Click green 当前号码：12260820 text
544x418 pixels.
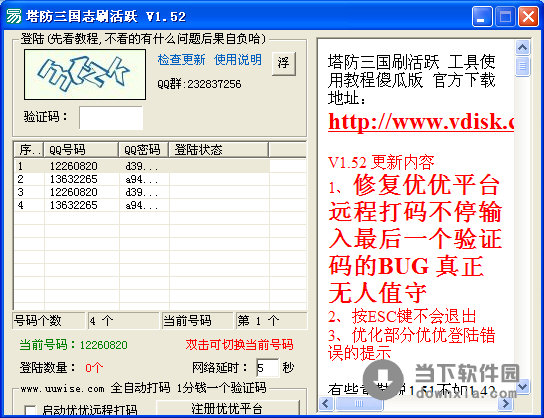pos(74,345)
